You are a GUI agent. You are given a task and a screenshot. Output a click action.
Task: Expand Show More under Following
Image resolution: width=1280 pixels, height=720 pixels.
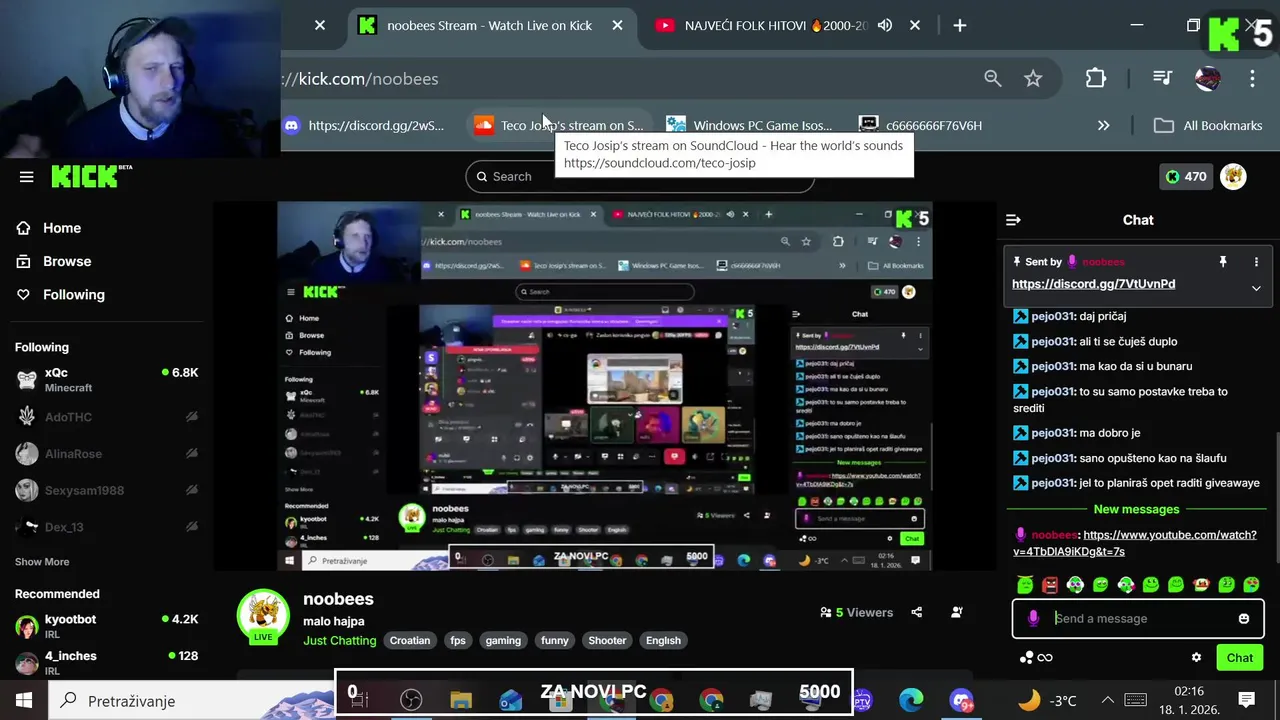tap(42, 562)
